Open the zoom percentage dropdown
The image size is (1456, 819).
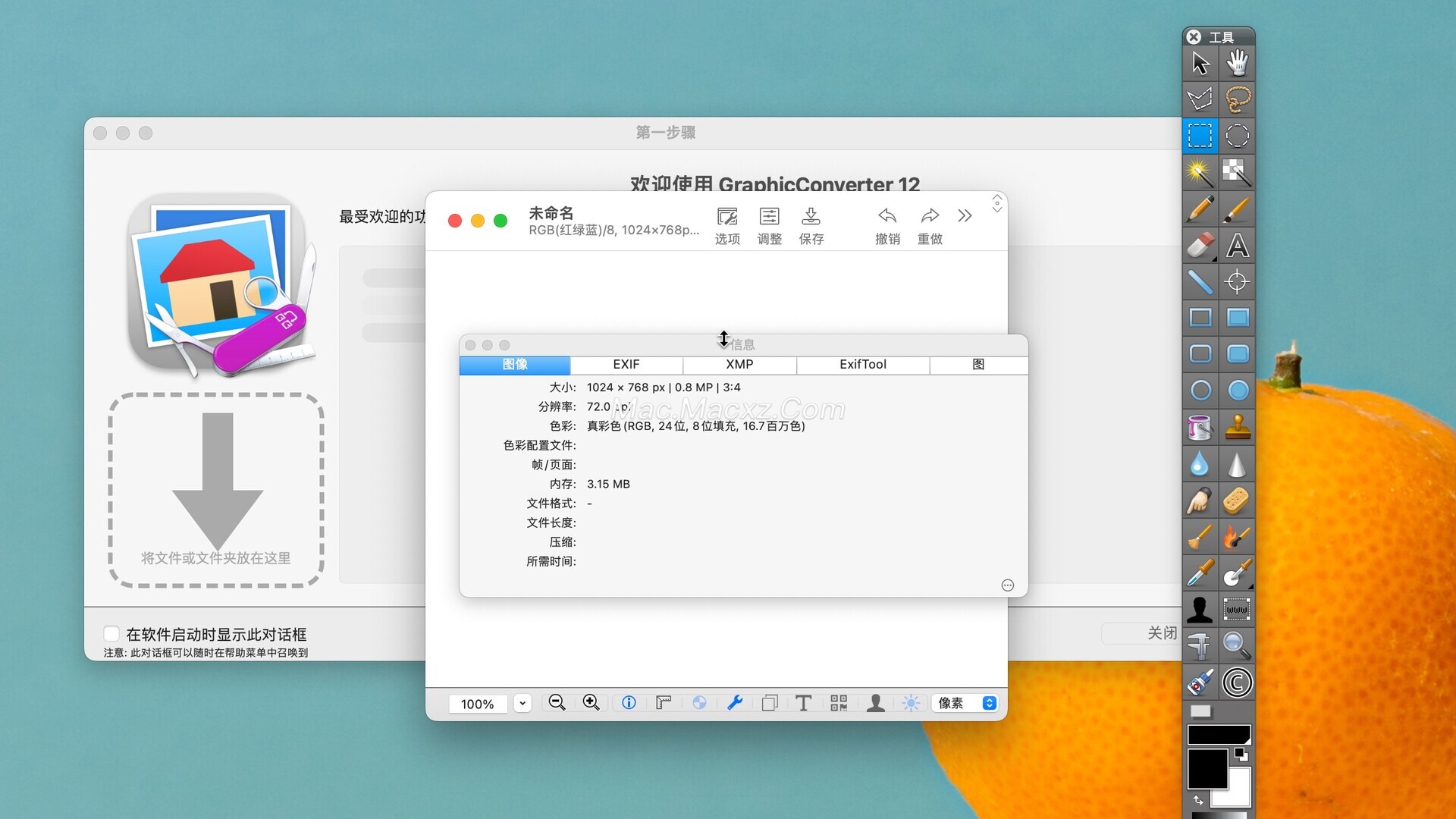(x=522, y=703)
